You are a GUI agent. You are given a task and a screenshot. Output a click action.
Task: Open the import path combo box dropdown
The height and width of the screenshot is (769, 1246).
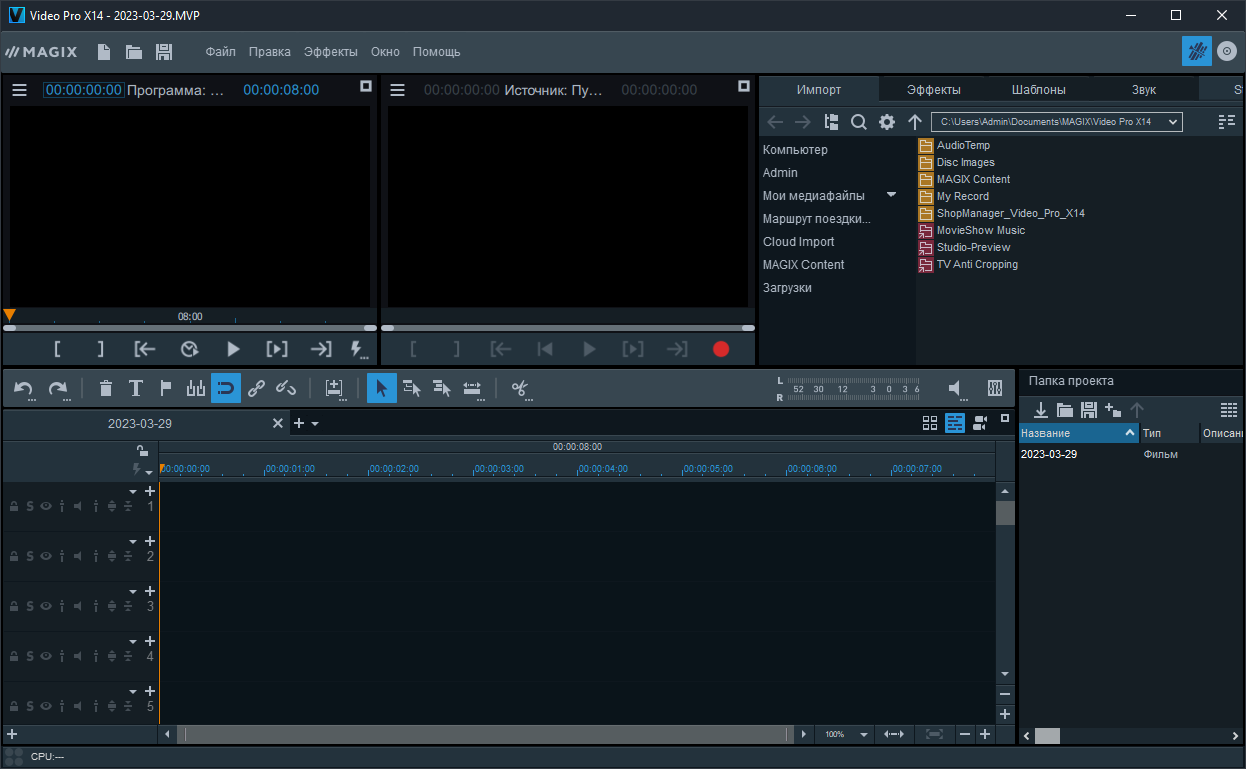pyautogui.click(x=1172, y=121)
